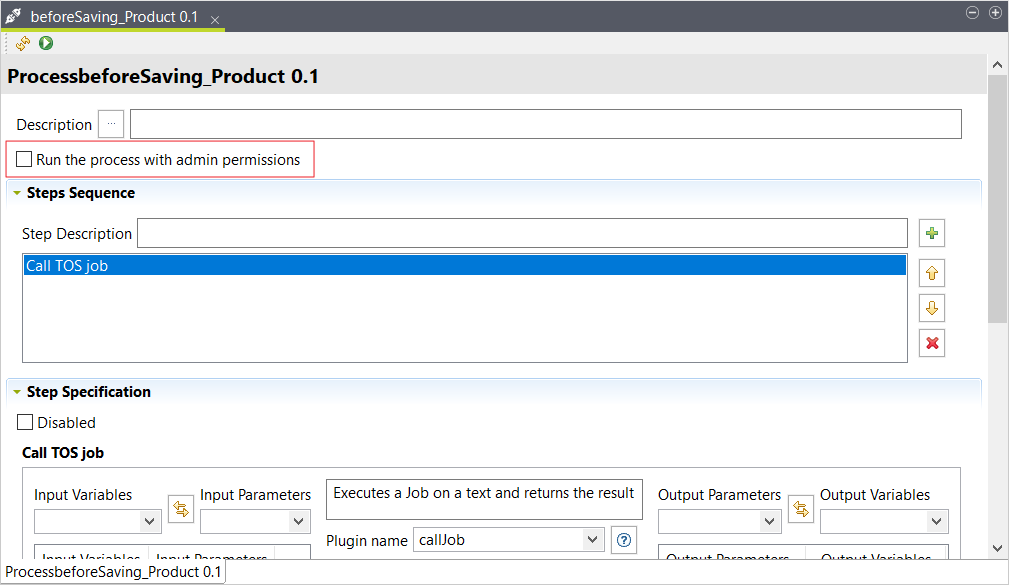This screenshot has height=585, width=1009.
Task: Click the link icon beside Output Parameters
Action: pyautogui.click(x=801, y=509)
